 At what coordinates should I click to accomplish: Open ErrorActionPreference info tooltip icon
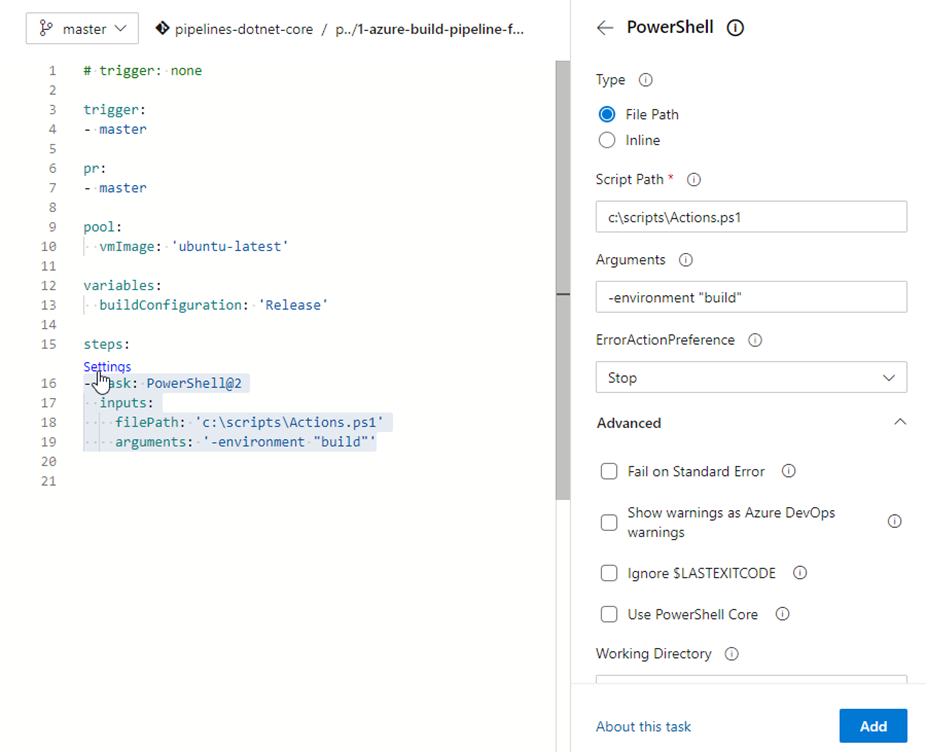(755, 340)
